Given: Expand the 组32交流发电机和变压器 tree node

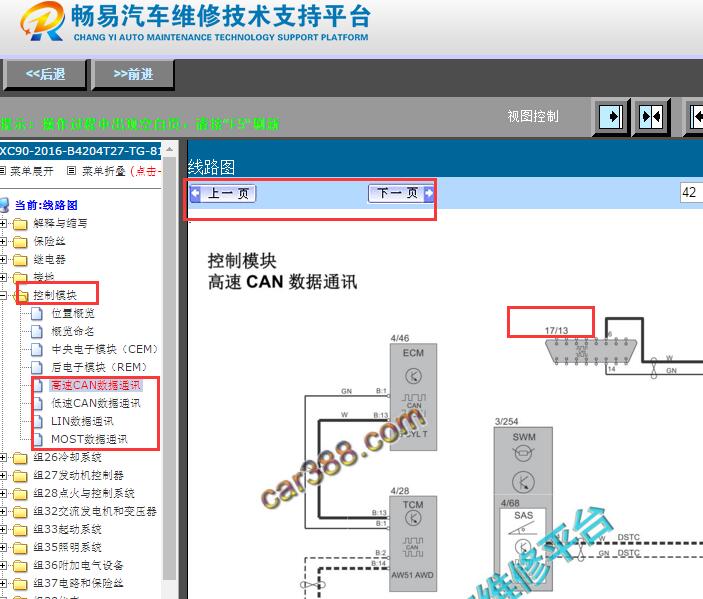Looking at the screenshot, I should tap(3, 512).
